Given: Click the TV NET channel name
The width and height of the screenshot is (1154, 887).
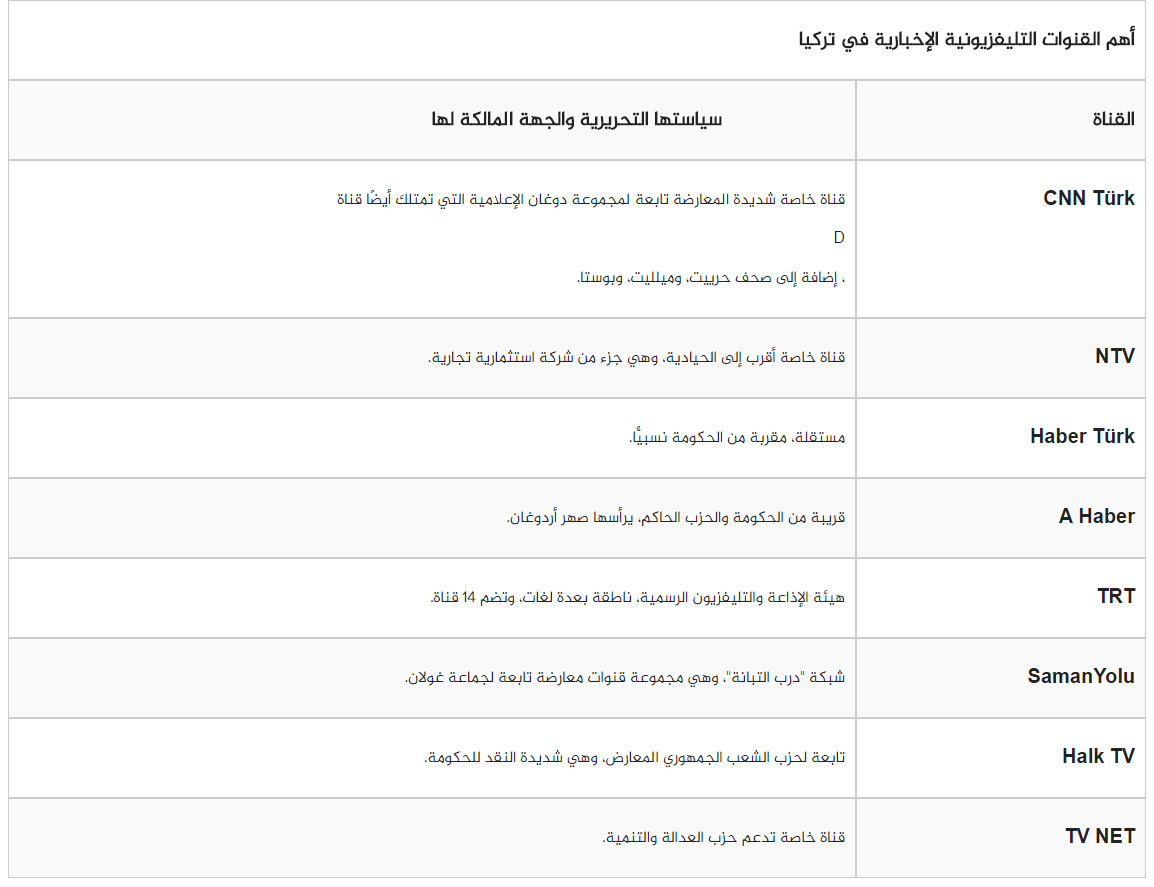Looking at the screenshot, I should coord(1100,836).
